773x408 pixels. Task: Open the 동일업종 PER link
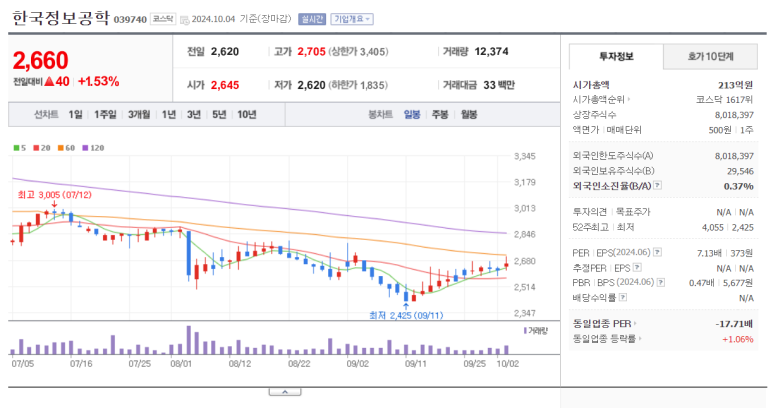pyautogui.click(x=604, y=324)
